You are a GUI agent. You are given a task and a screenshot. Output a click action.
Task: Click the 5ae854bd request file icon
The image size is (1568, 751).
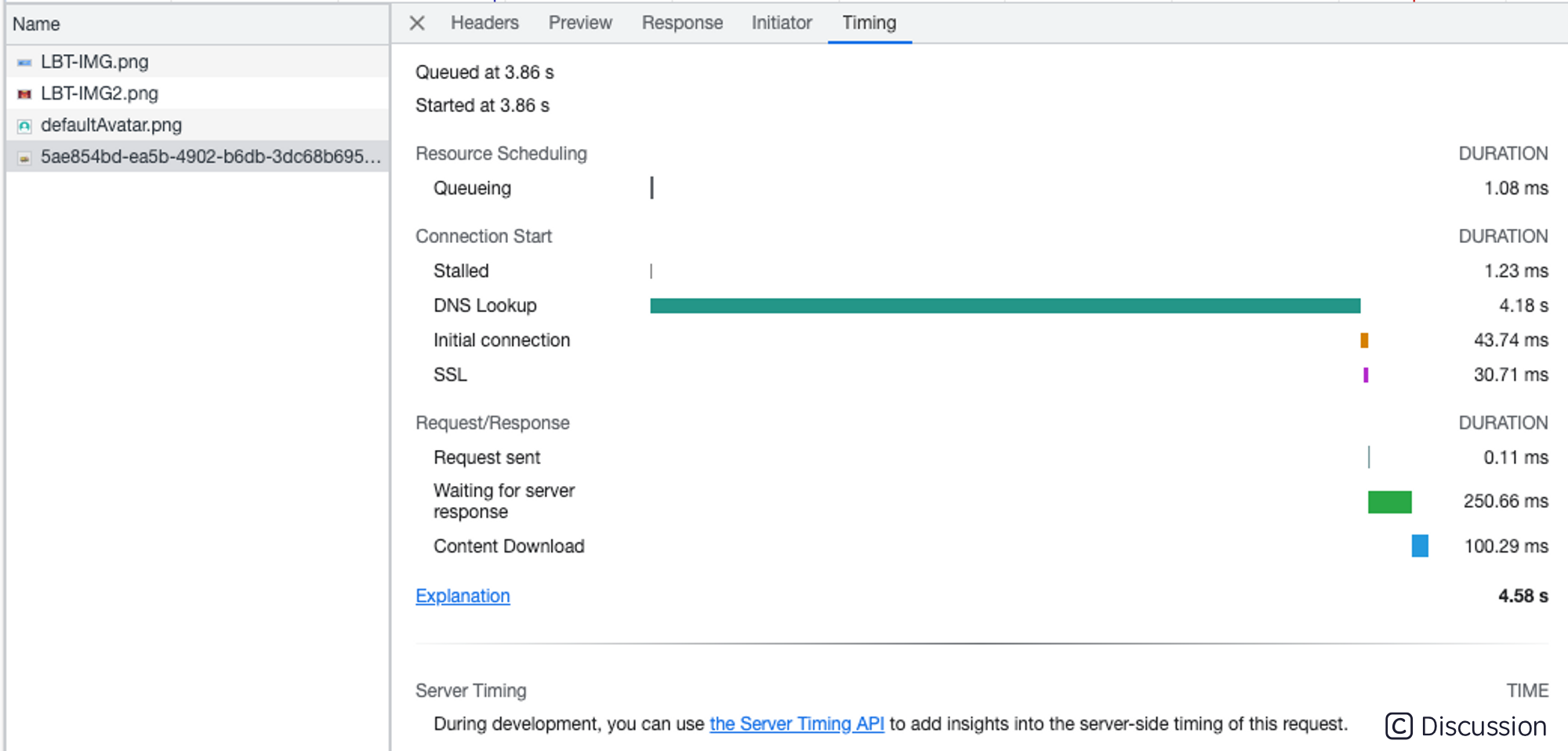coord(24,158)
